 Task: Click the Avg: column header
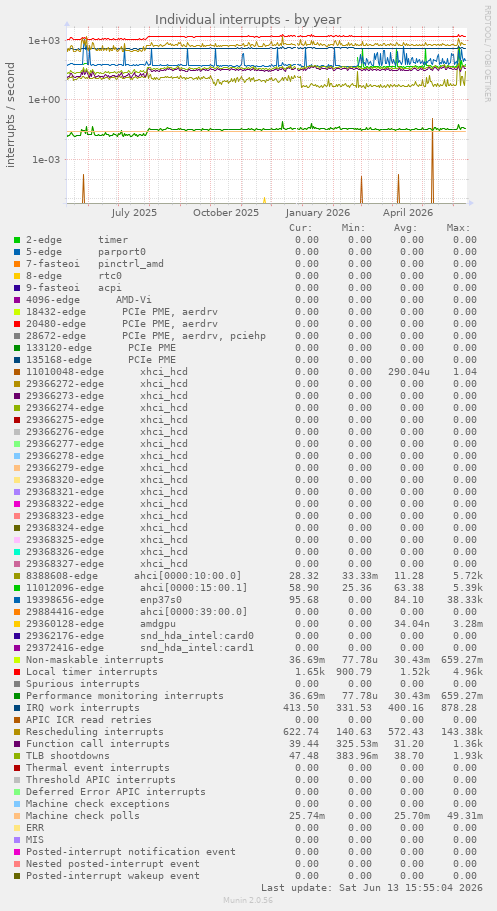[x=406, y=228]
